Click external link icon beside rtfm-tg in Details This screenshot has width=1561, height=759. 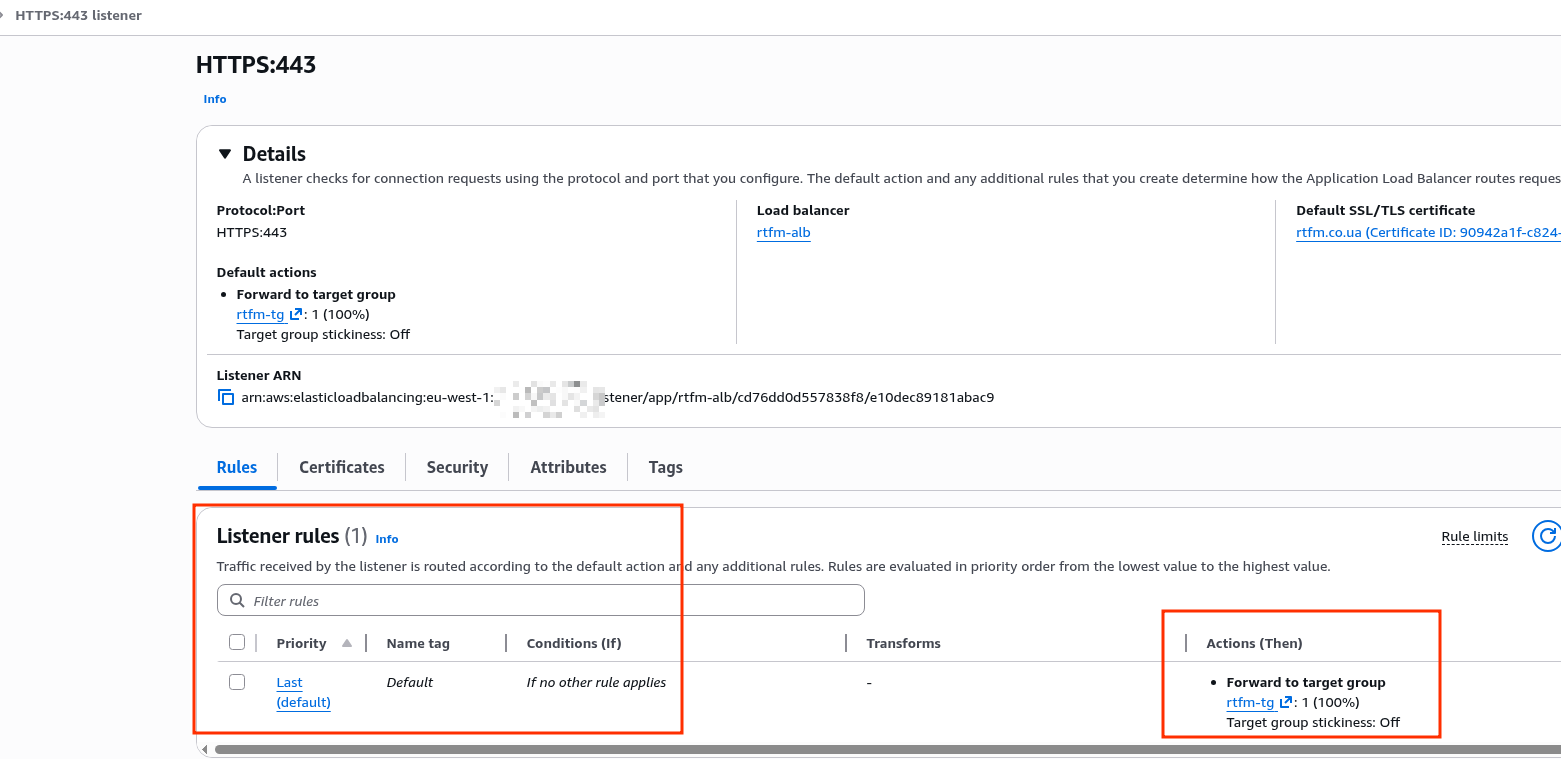[296, 315]
